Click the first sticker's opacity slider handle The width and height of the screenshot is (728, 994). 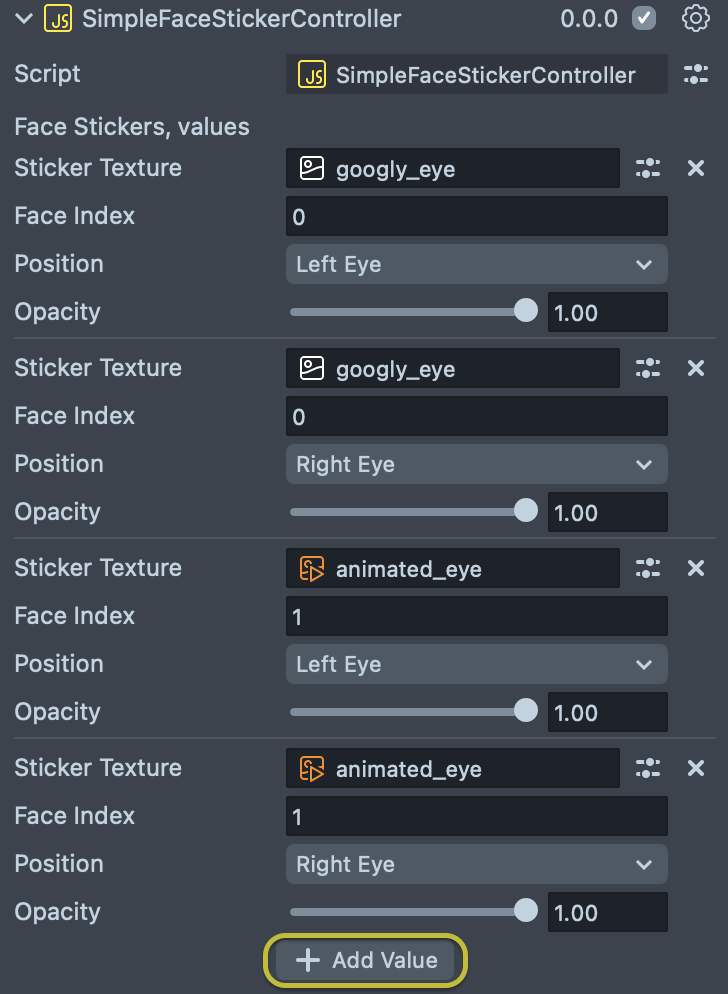[525, 311]
